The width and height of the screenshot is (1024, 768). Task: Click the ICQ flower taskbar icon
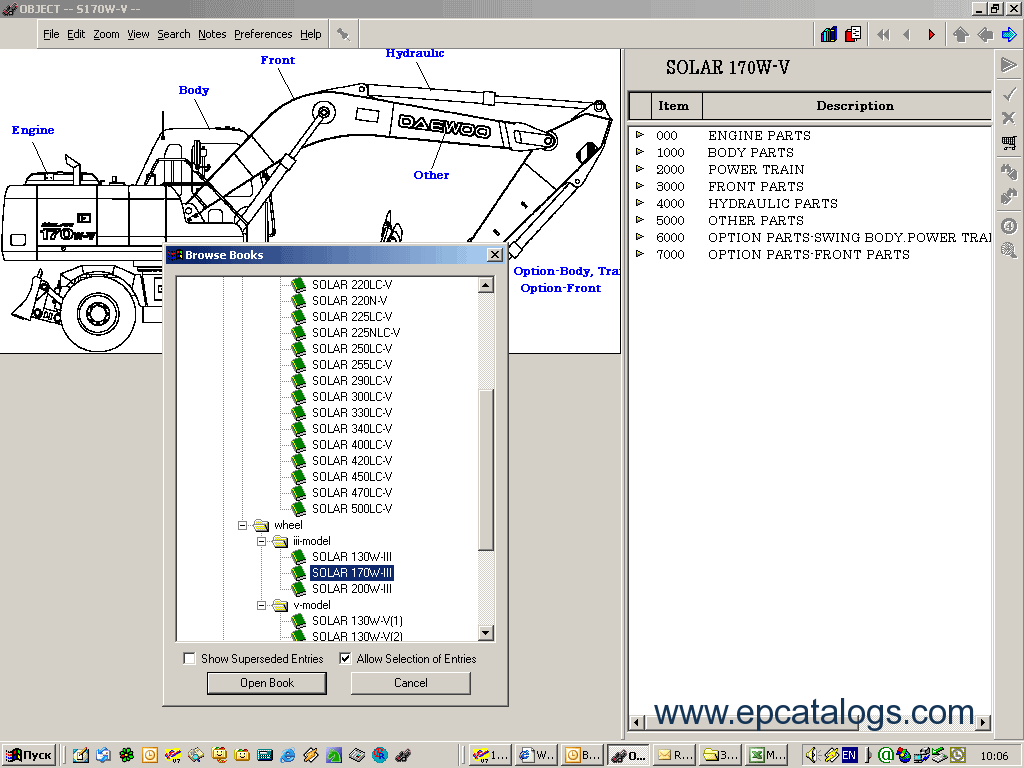coord(127,756)
